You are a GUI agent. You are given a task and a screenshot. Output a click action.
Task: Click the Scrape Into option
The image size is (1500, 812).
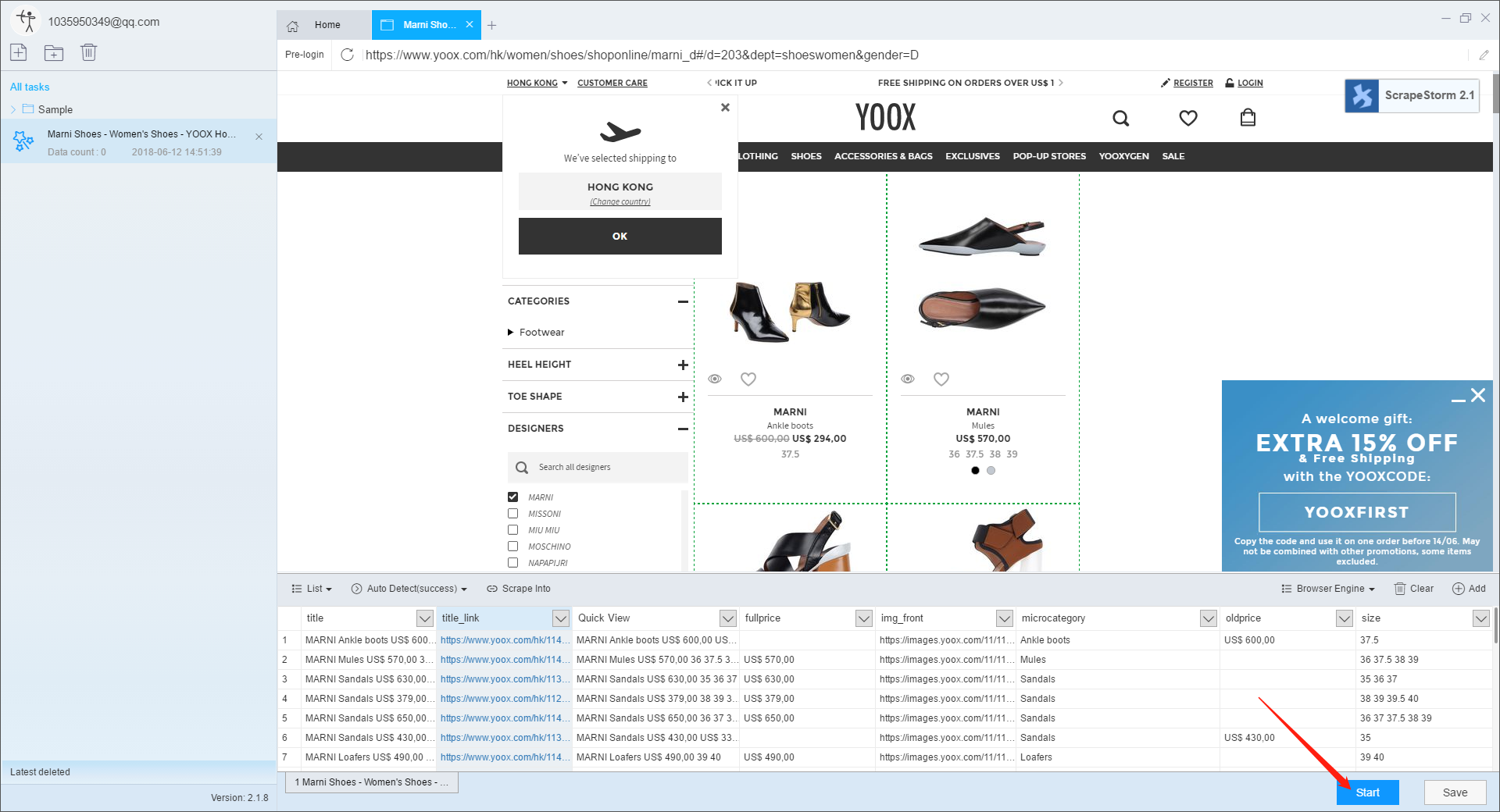(519, 589)
